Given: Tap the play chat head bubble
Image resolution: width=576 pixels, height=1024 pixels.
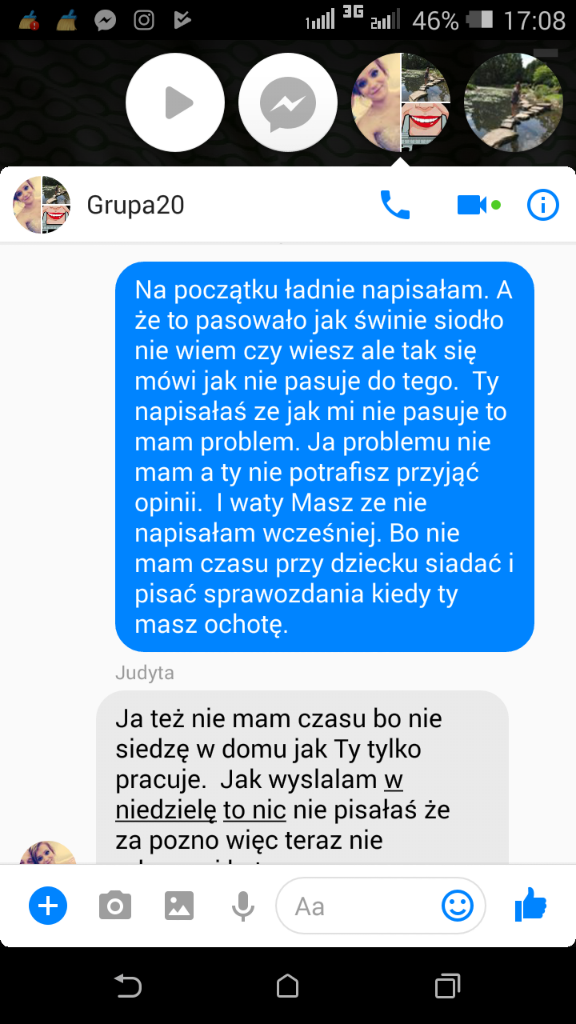Looking at the screenshot, I should (x=175, y=103).
